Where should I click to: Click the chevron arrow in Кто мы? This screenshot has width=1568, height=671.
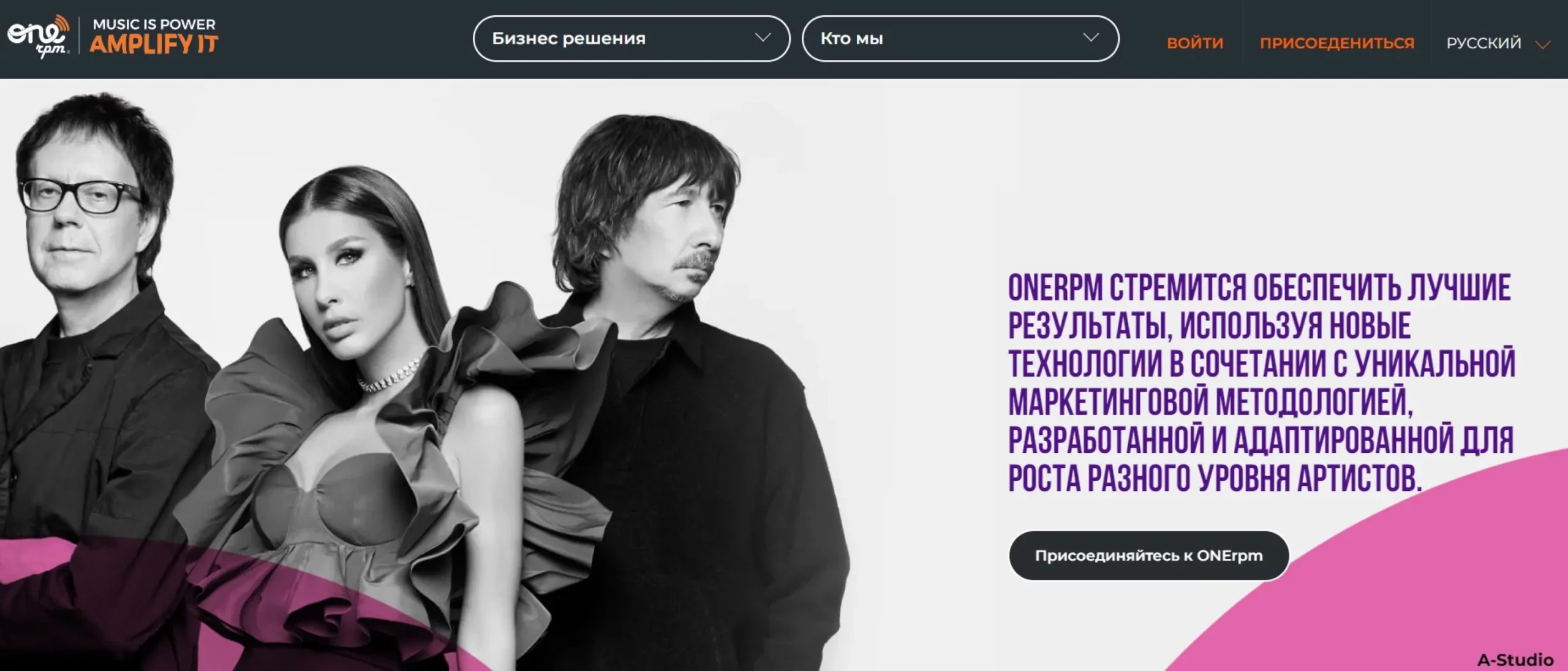1091,37
